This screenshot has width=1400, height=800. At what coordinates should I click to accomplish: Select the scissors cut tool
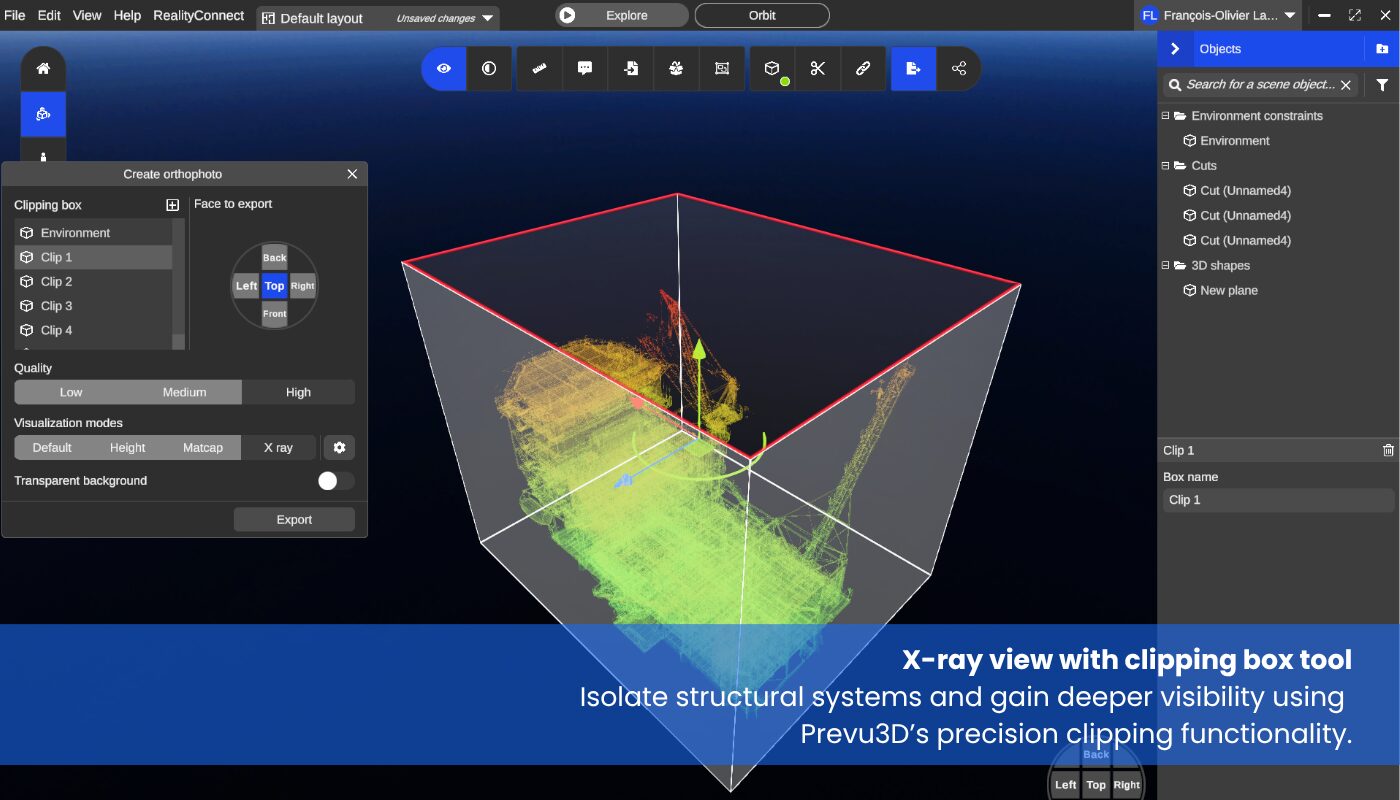[x=818, y=69]
